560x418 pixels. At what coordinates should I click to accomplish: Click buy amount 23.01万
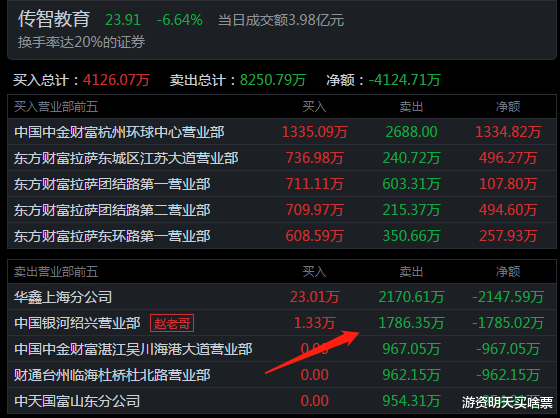(x=315, y=297)
